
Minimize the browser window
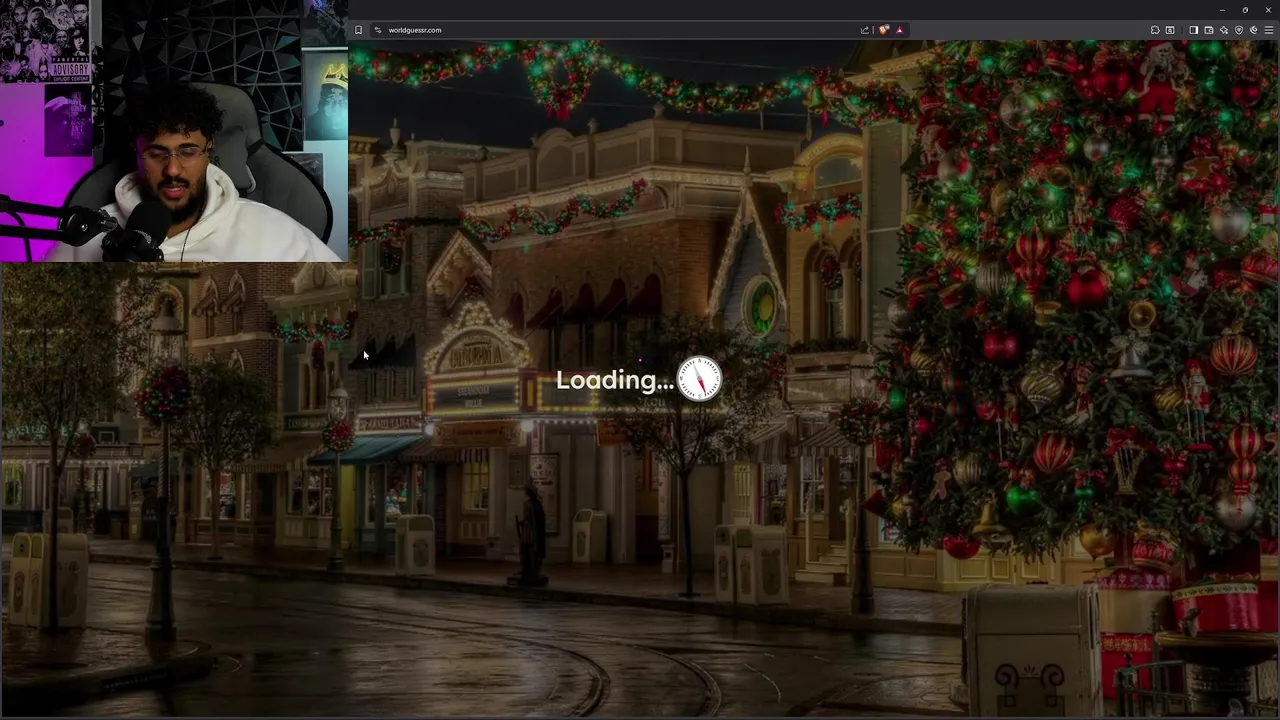click(x=1222, y=10)
